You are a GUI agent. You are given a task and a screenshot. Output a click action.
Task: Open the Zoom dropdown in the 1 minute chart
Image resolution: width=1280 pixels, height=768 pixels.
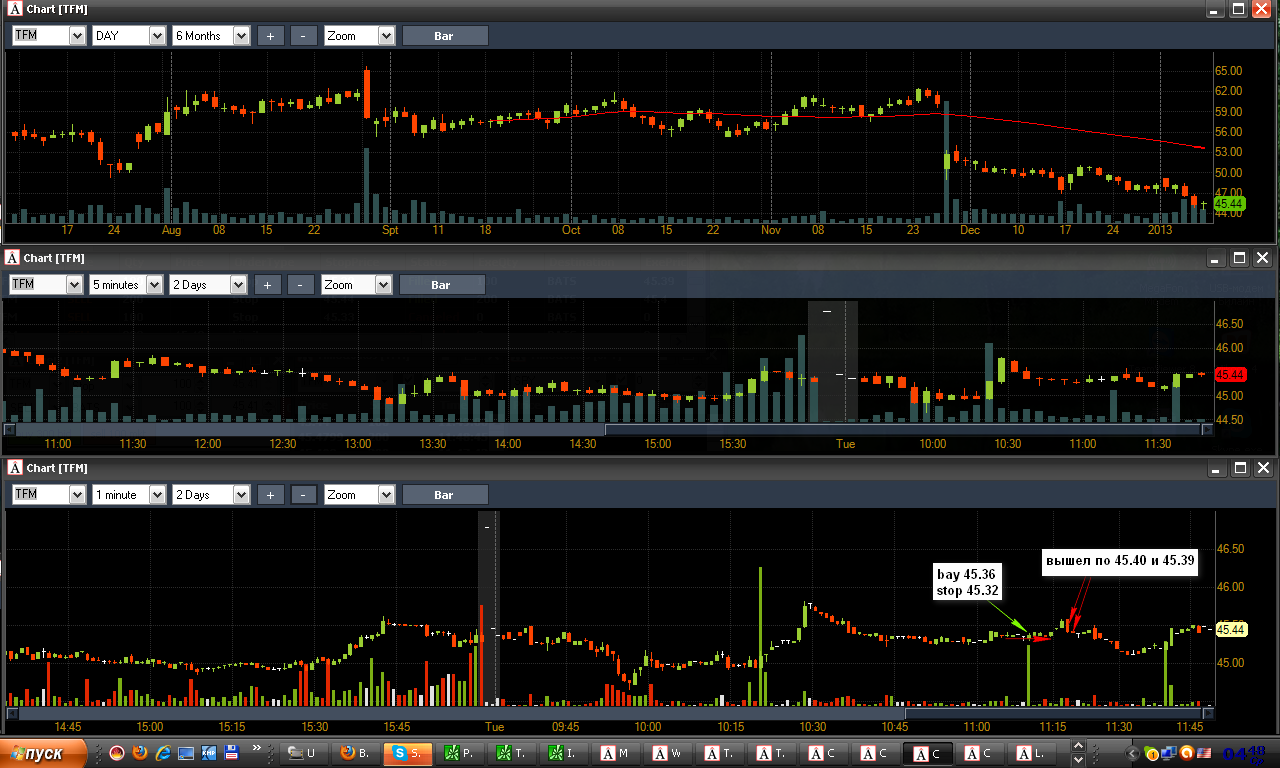click(360, 495)
